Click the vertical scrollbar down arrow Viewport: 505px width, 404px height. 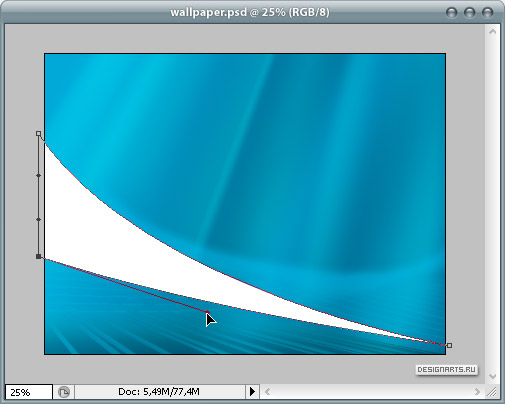[493, 376]
